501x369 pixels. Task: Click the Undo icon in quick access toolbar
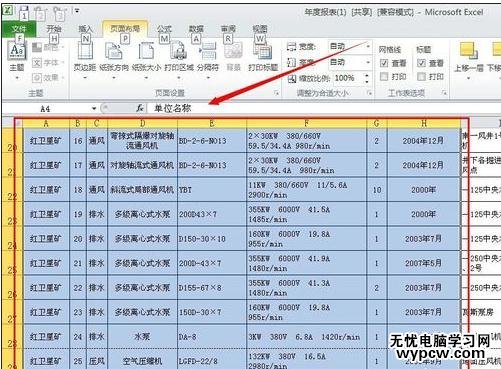(41, 13)
